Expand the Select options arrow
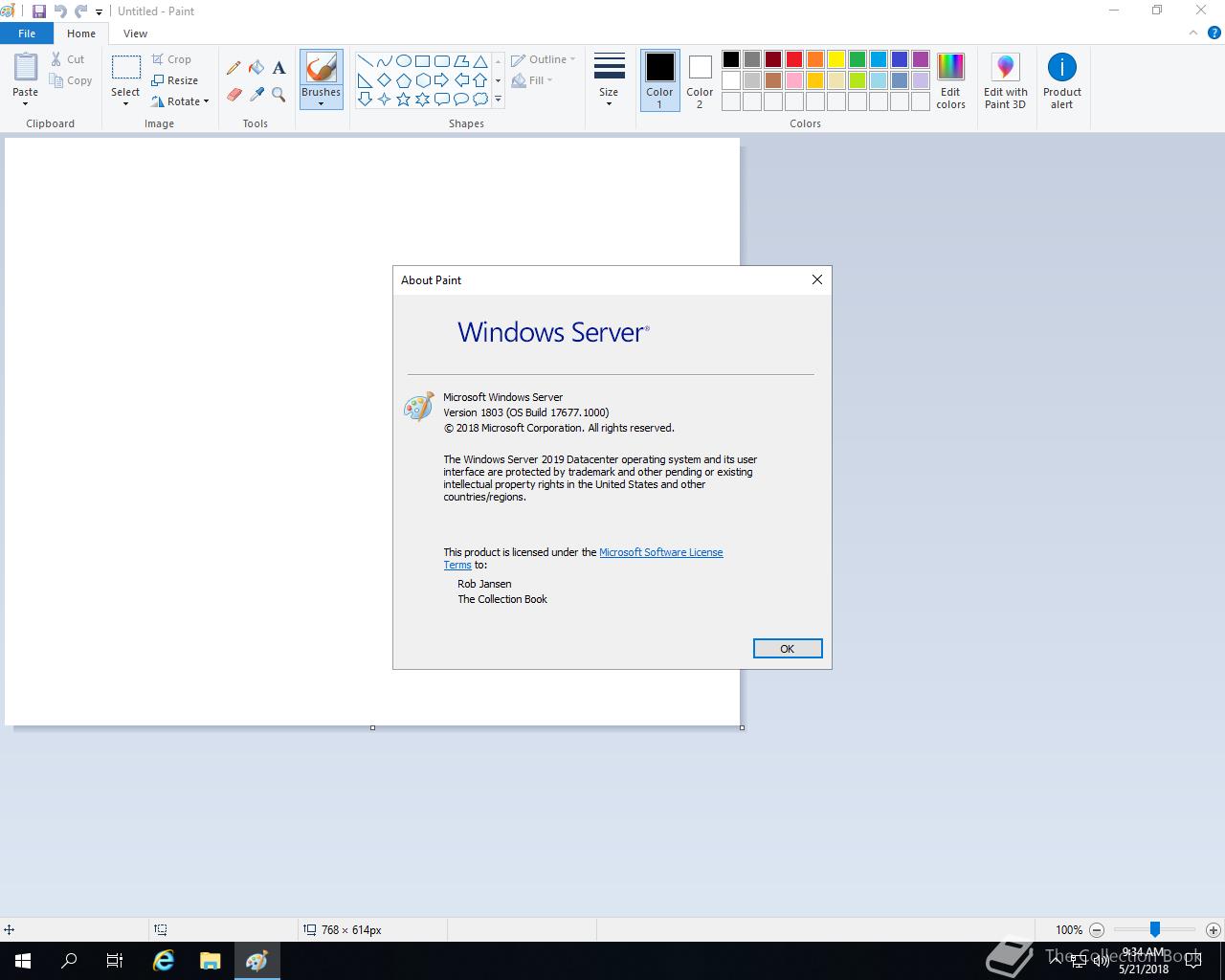 click(x=125, y=103)
